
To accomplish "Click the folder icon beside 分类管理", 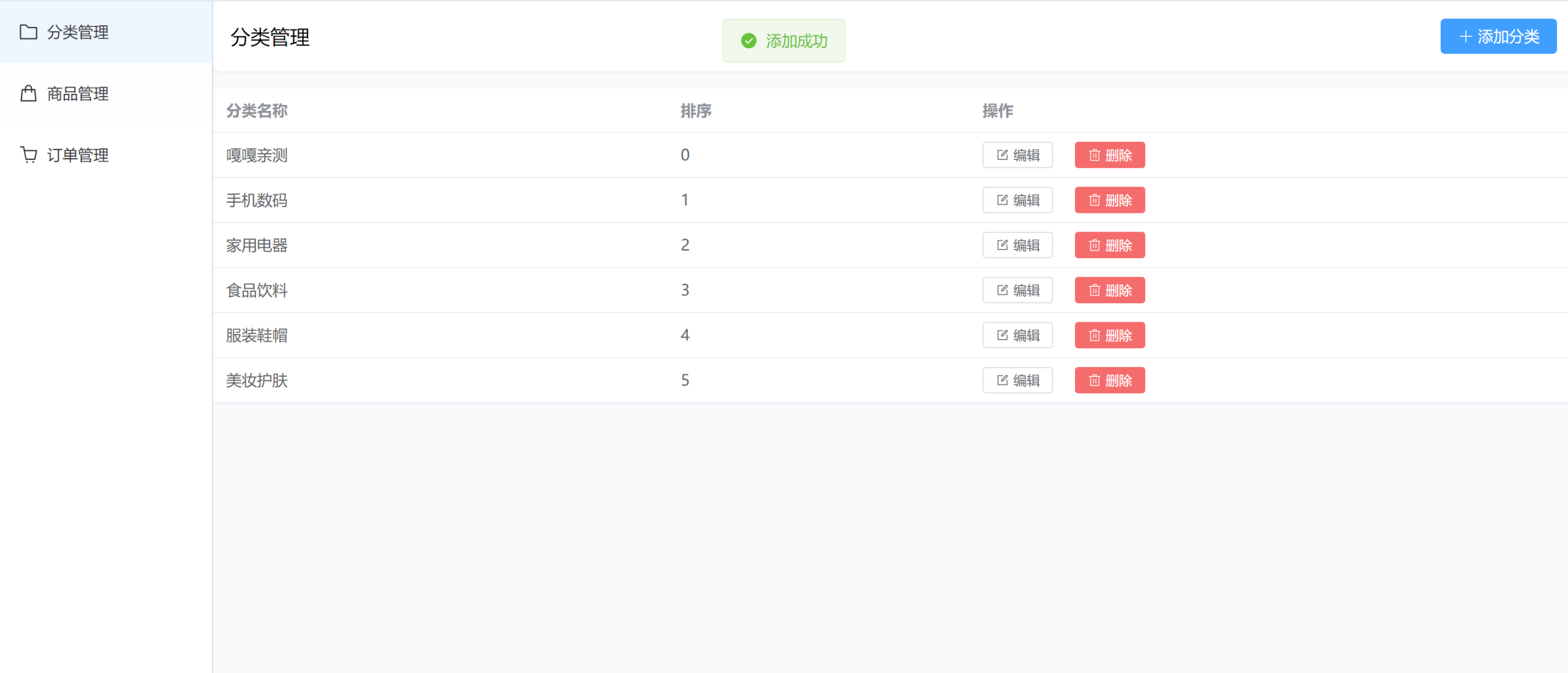I will pyautogui.click(x=28, y=32).
